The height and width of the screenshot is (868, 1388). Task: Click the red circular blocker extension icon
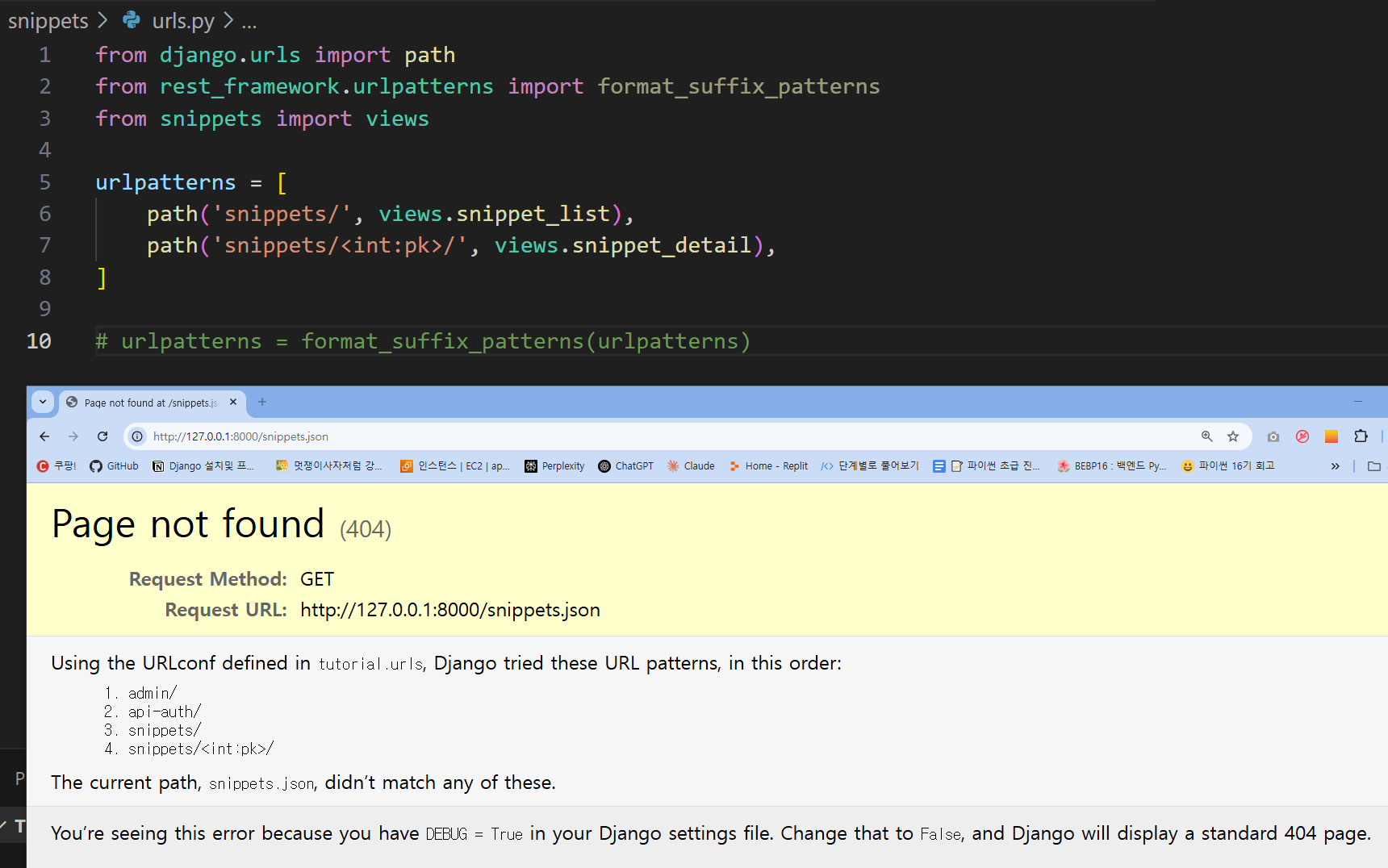(1302, 436)
